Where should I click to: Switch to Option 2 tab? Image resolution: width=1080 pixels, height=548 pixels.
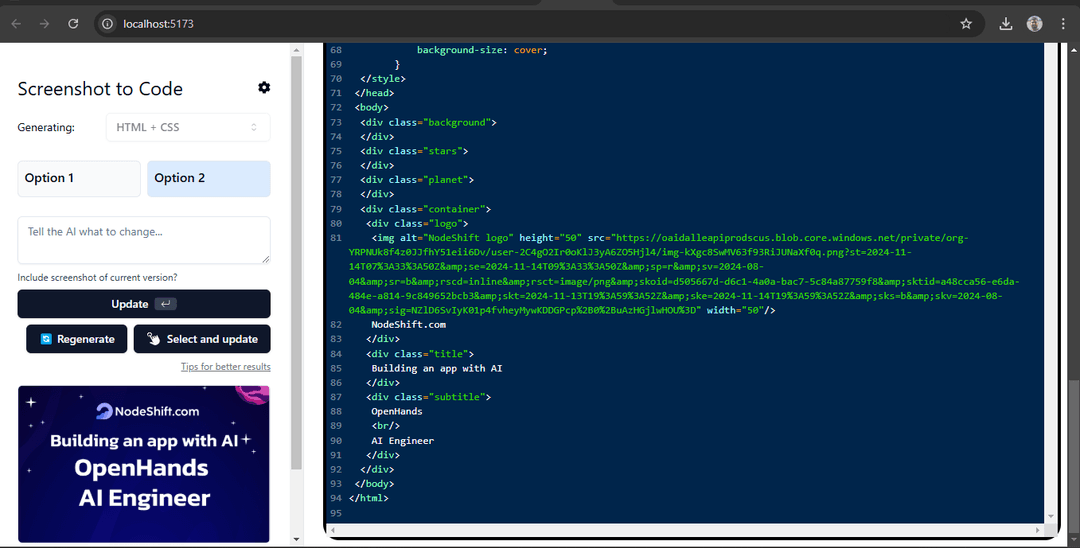pyautogui.click(x=209, y=178)
